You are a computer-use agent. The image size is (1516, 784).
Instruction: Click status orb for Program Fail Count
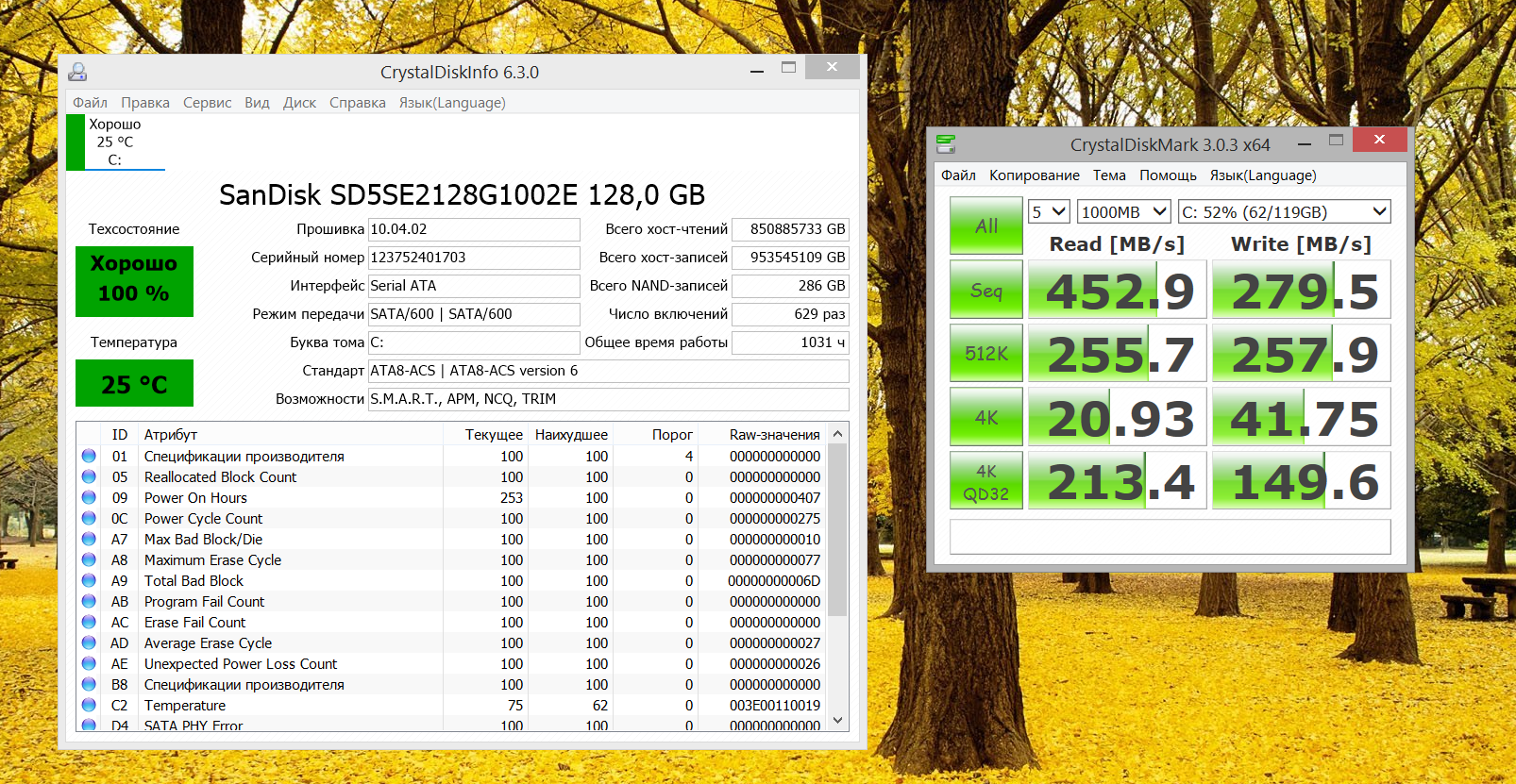click(x=89, y=601)
